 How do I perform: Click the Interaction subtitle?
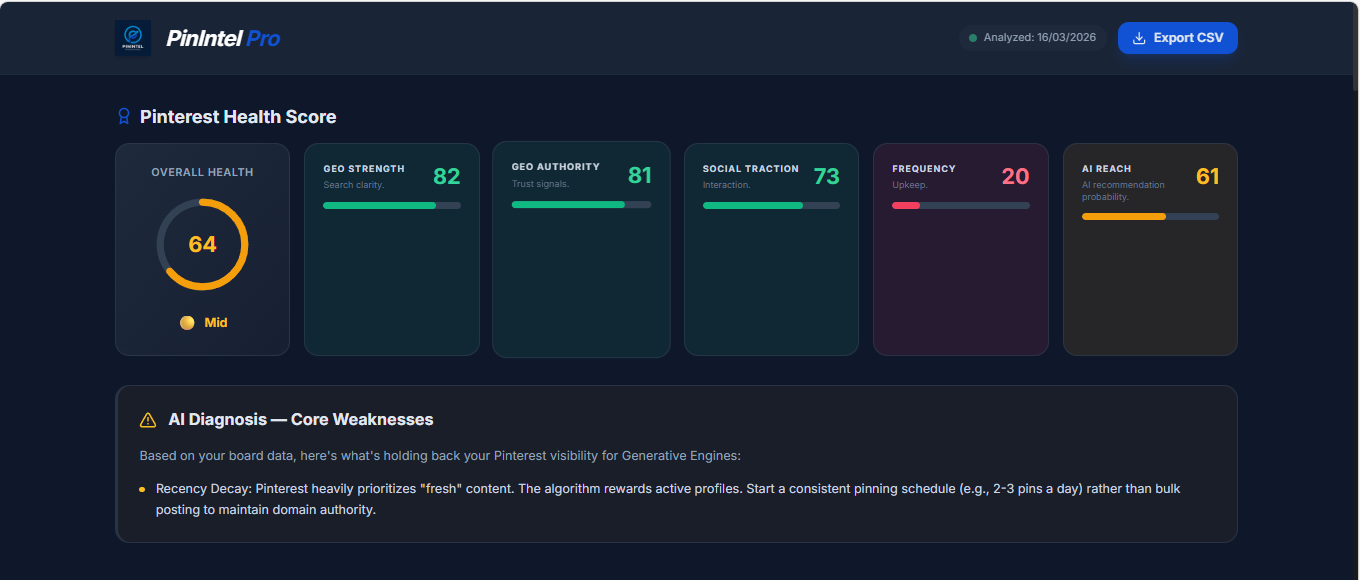[x=727, y=185]
